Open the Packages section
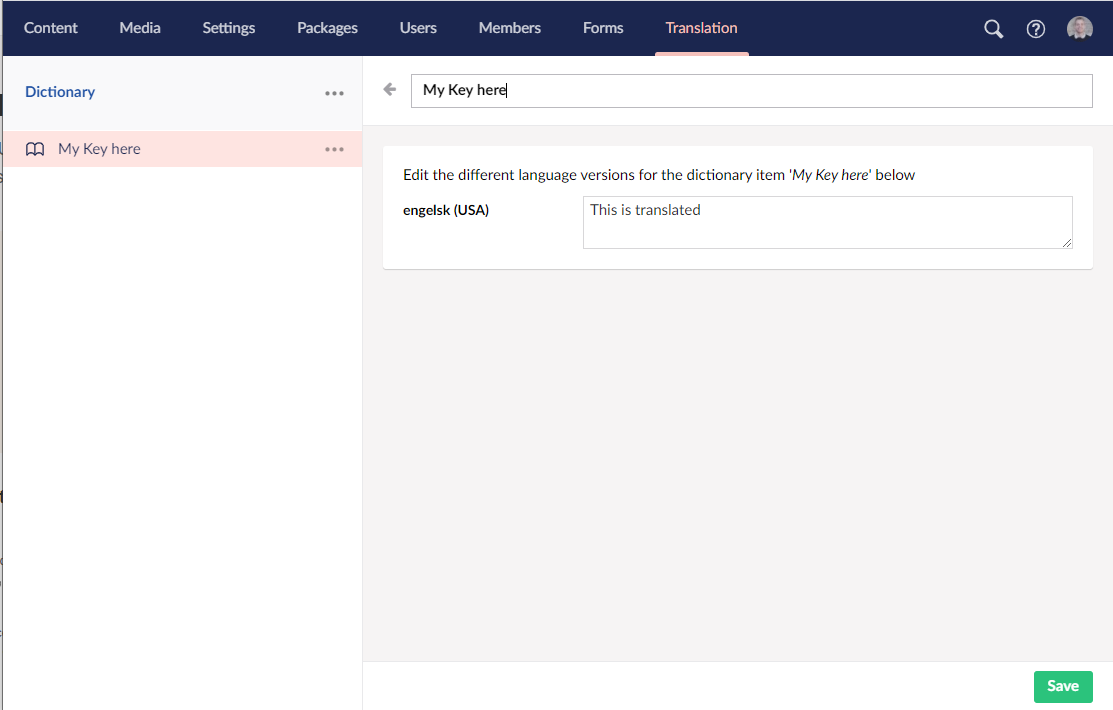This screenshot has height=710, width=1113. [x=327, y=28]
